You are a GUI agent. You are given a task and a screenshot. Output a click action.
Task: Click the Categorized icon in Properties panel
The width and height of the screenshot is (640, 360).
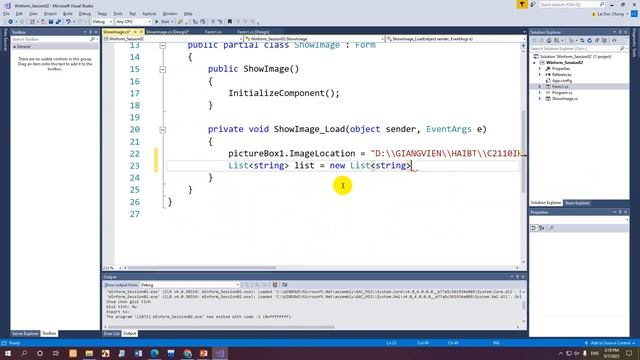[x=534, y=228]
